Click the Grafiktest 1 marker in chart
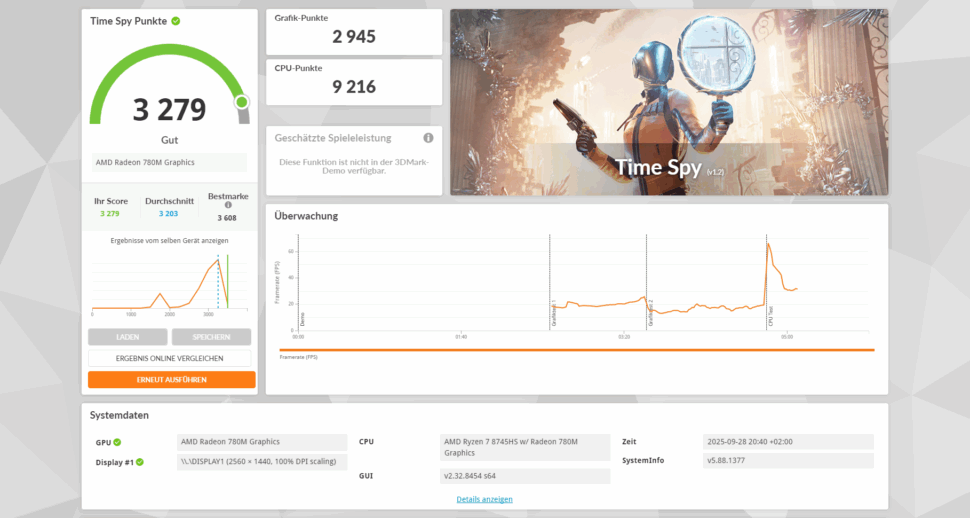Viewport: 970px width, 518px height. click(x=554, y=313)
